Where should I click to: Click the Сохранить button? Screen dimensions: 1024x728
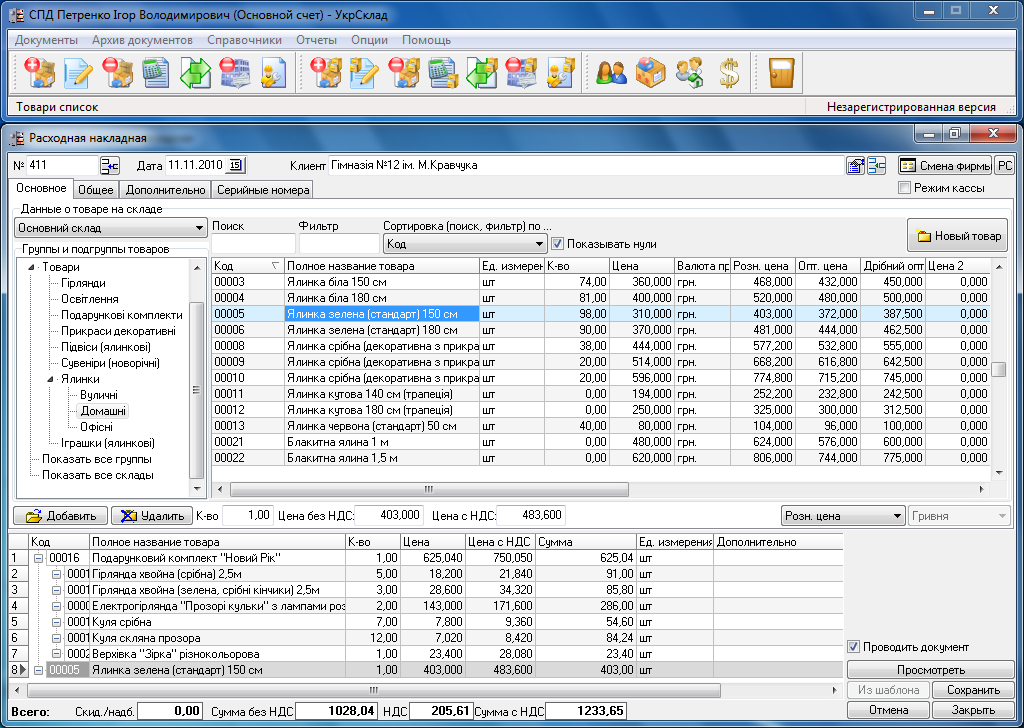pyautogui.click(x=973, y=690)
